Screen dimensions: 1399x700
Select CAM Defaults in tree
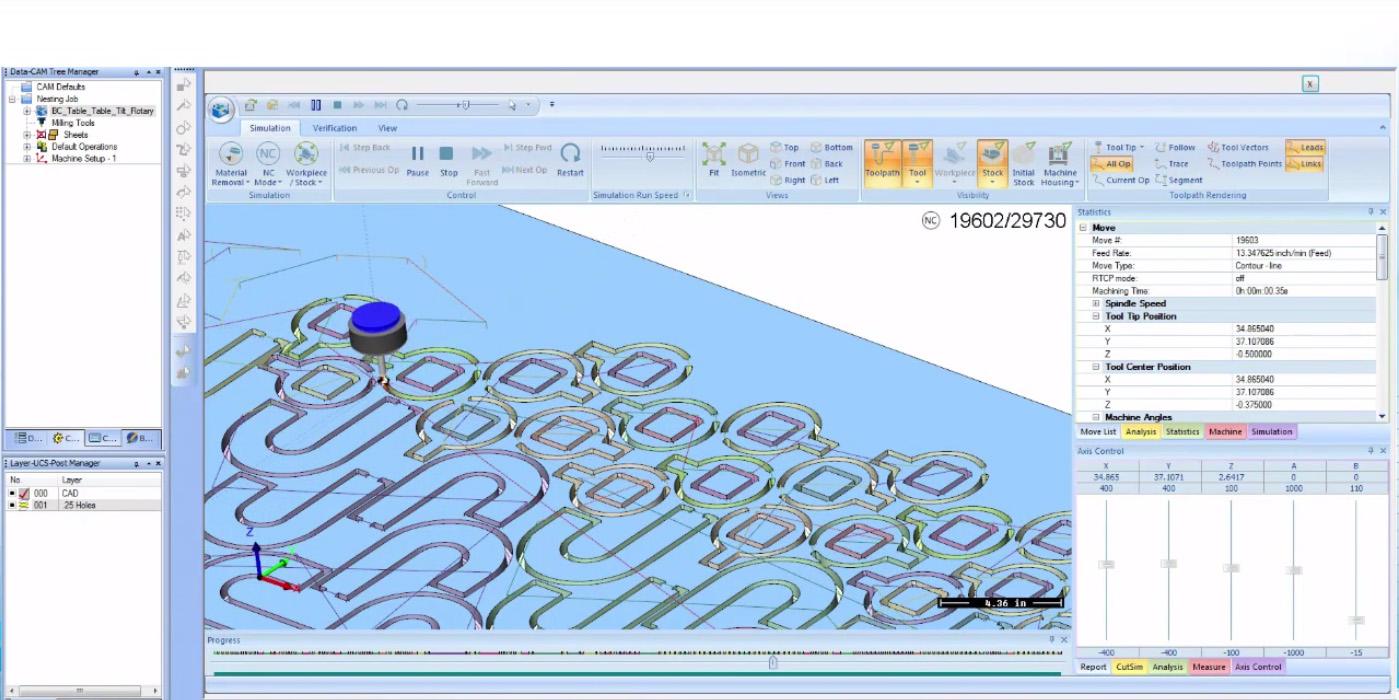coord(60,87)
